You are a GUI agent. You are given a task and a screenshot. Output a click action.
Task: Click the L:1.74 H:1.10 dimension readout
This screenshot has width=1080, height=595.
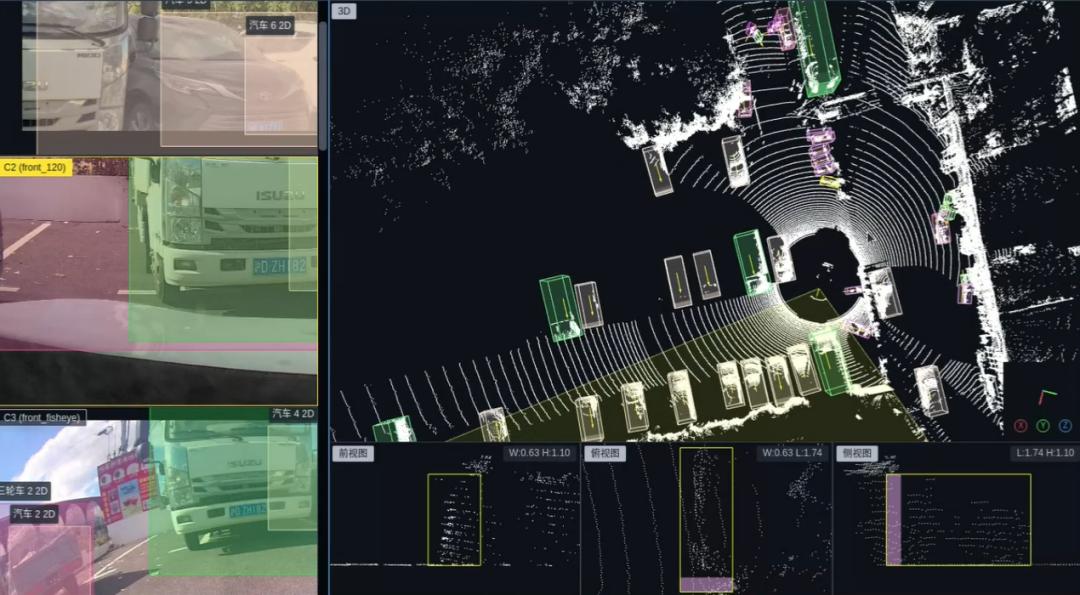(1042, 453)
